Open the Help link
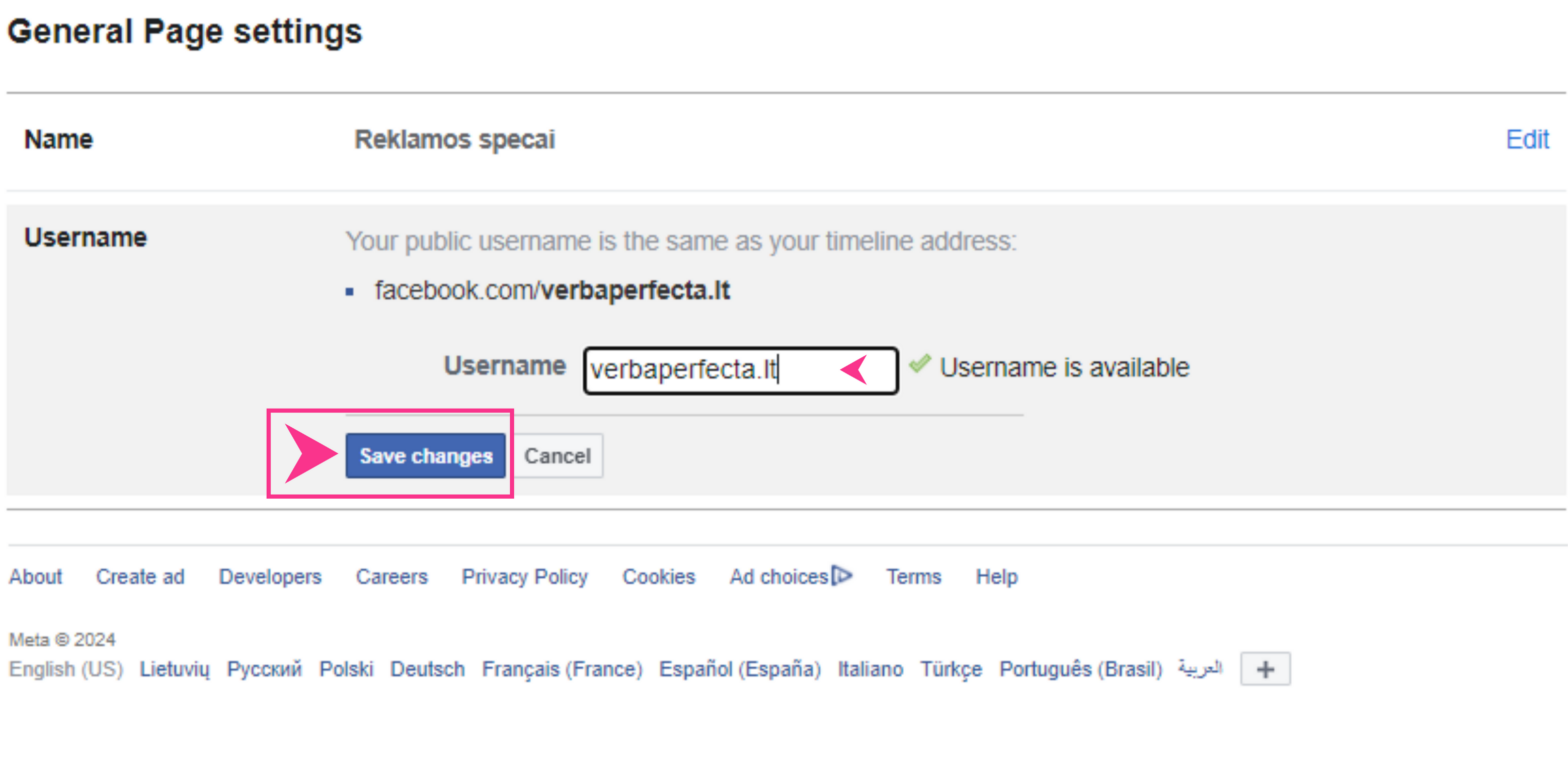Screen dimensions: 1568x773 996,576
